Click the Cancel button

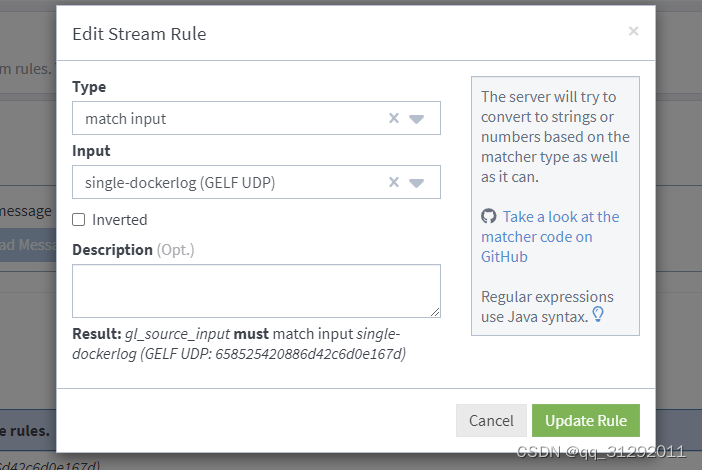click(x=491, y=421)
